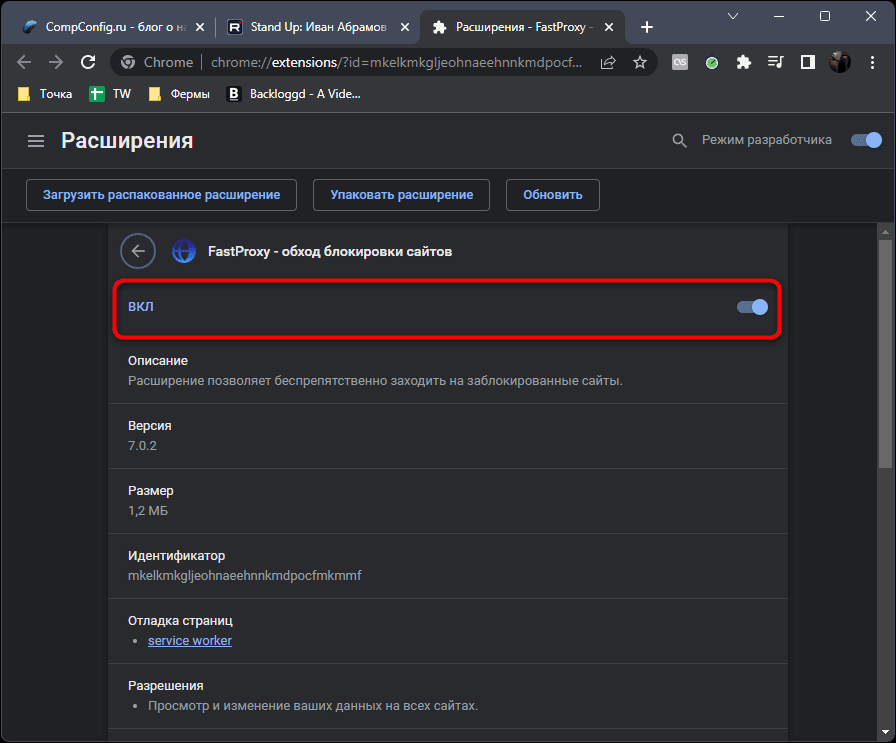
Task: Click Загрузить распакованное расширение button
Action: coord(161,195)
